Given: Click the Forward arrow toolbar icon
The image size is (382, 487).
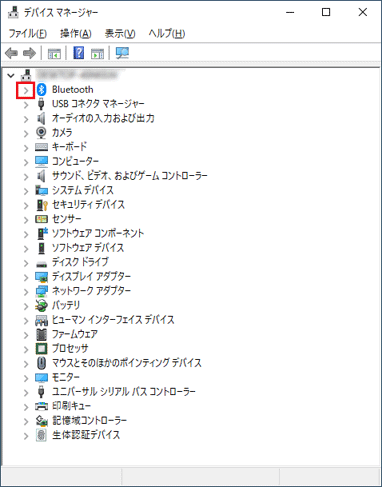Looking at the screenshot, I should point(29,53).
